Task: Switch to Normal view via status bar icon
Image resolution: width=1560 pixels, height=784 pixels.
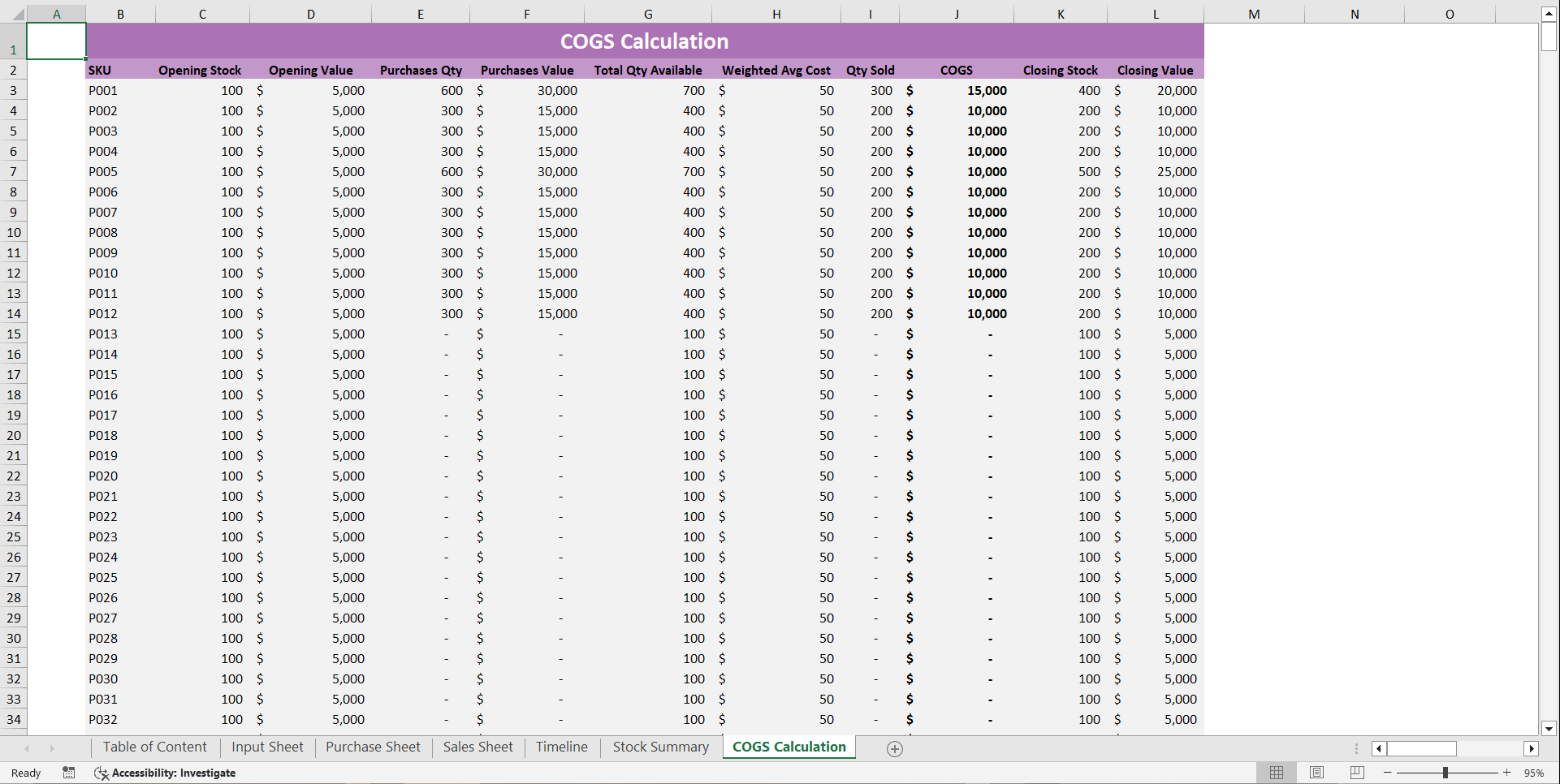Action: 1276,773
